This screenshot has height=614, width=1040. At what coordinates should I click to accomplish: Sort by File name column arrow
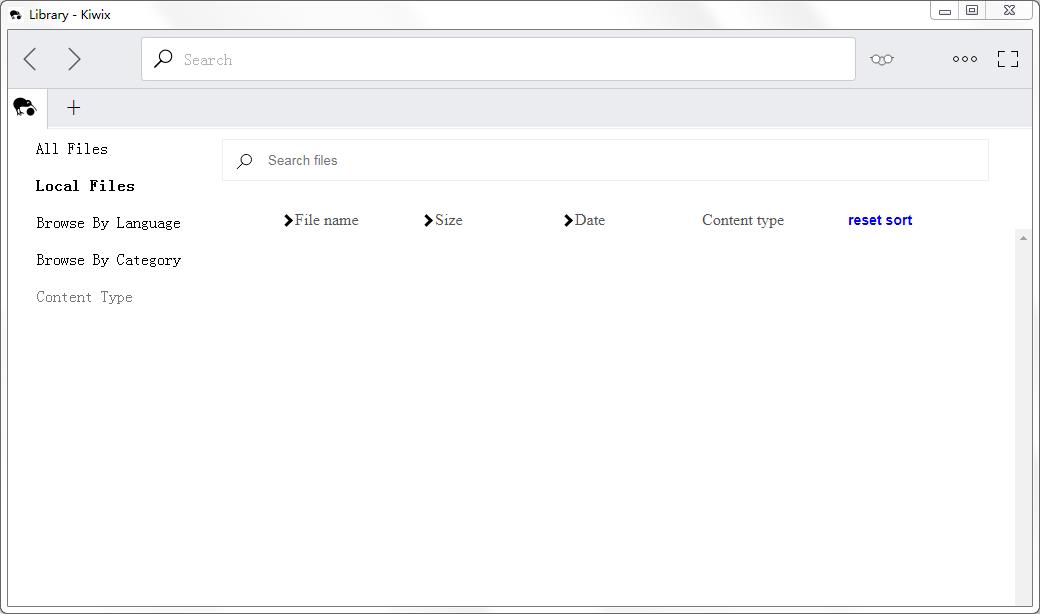(289, 221)
